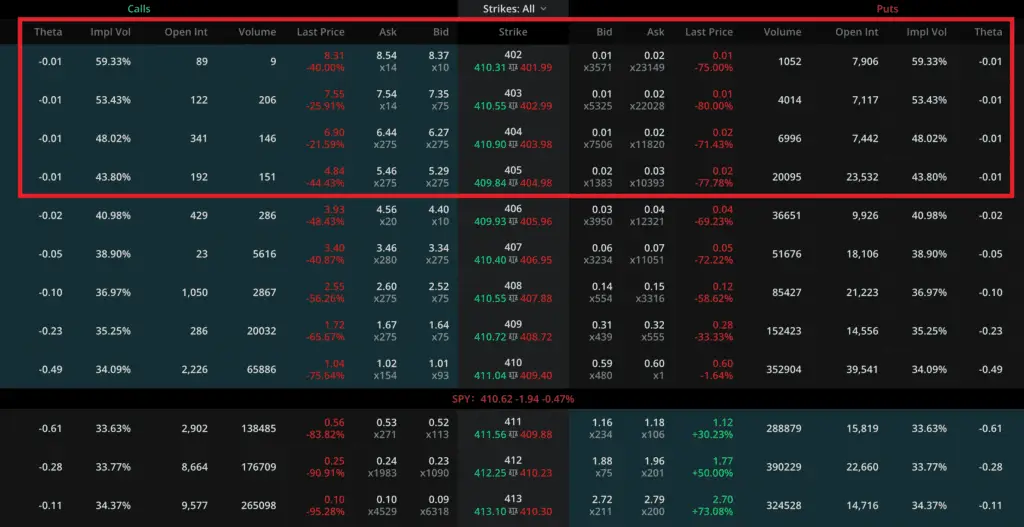Image resolution: width=1024 pixels, height=527 pixels.
Task: Click the Calls-side Bid column header
Action: click(x=441, y=32)
